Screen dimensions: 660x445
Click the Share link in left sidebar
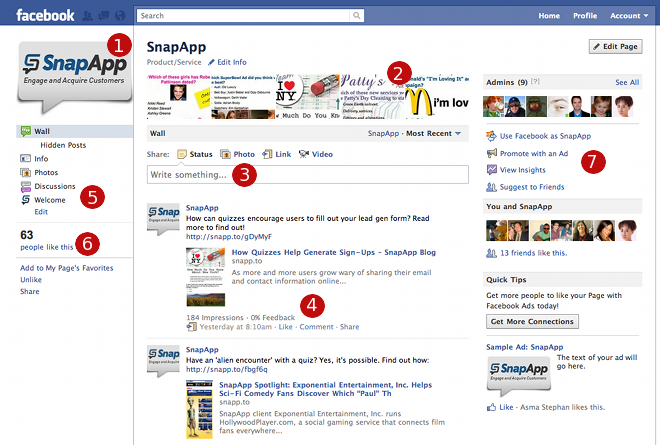click(29, 291)
